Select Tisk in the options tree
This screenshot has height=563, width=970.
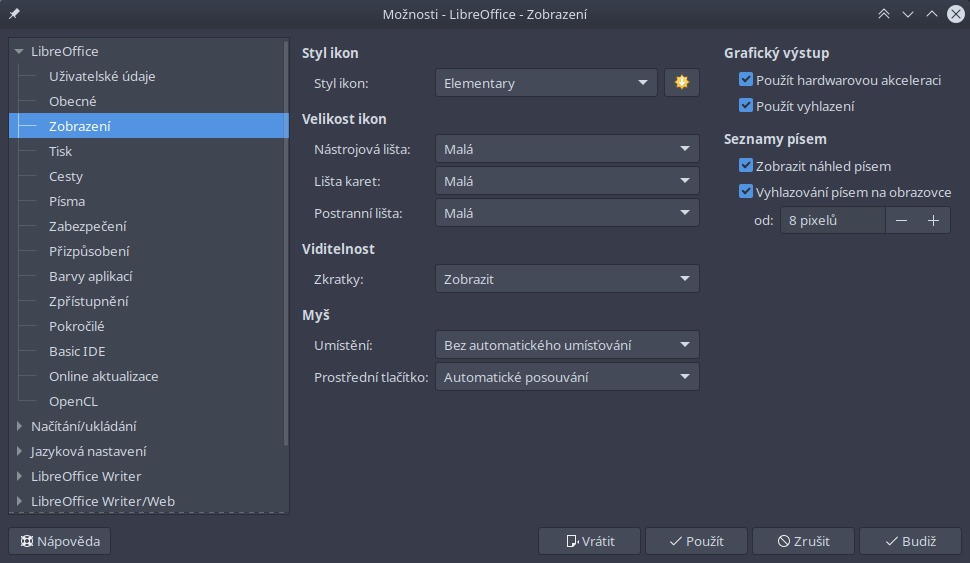click(61, 151)
